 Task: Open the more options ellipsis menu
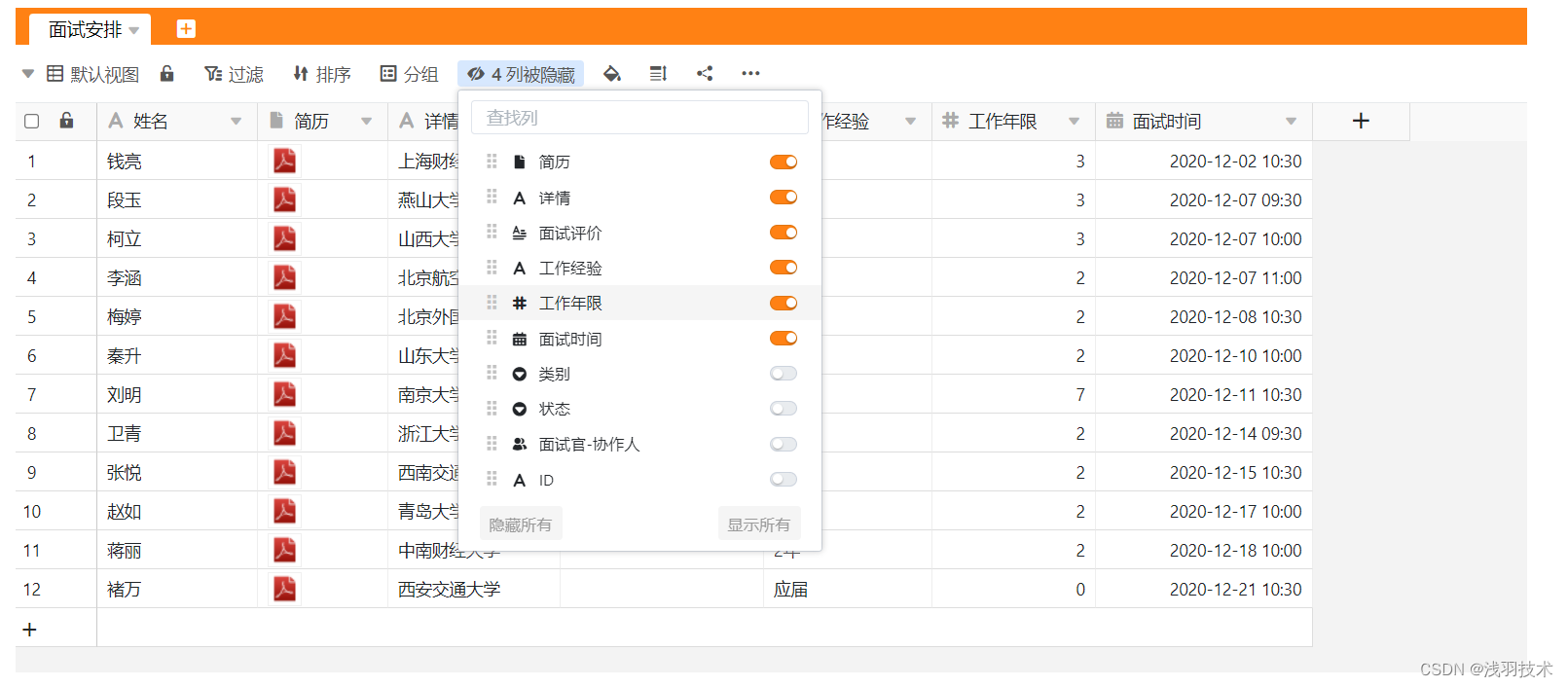tap(750, 73)
